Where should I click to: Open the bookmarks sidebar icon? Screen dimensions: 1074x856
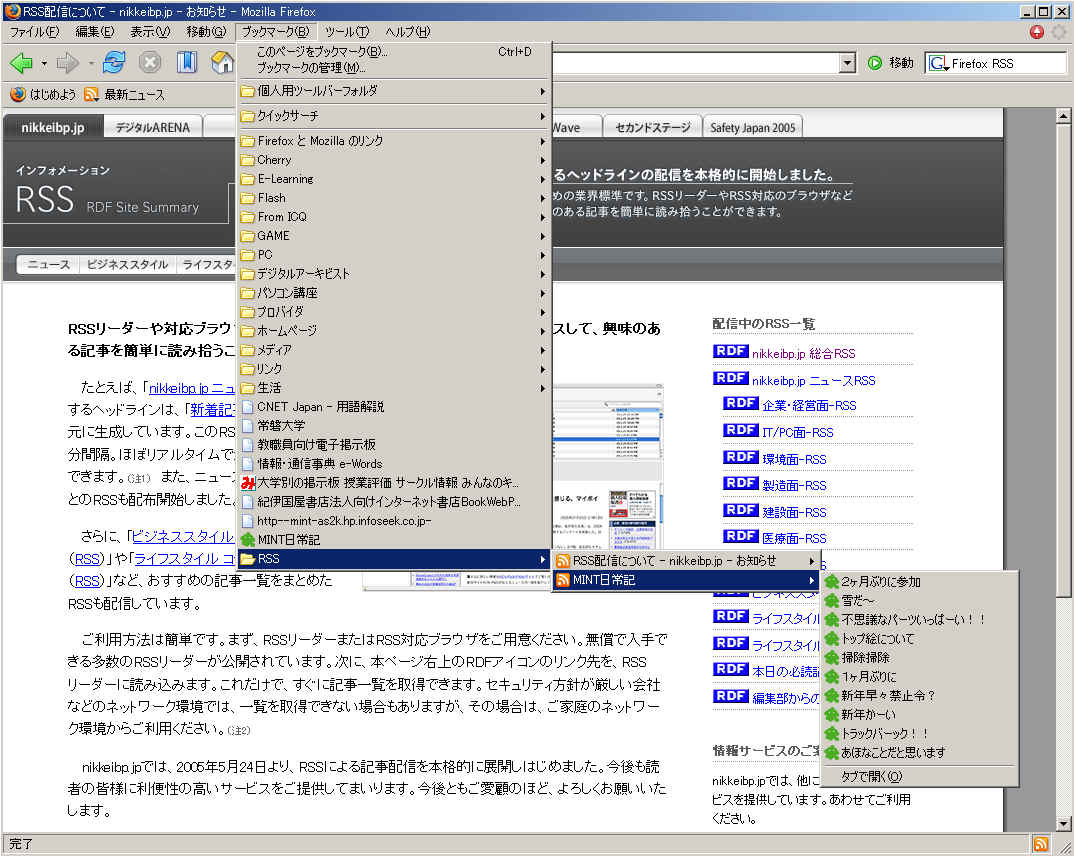[186, 62]
